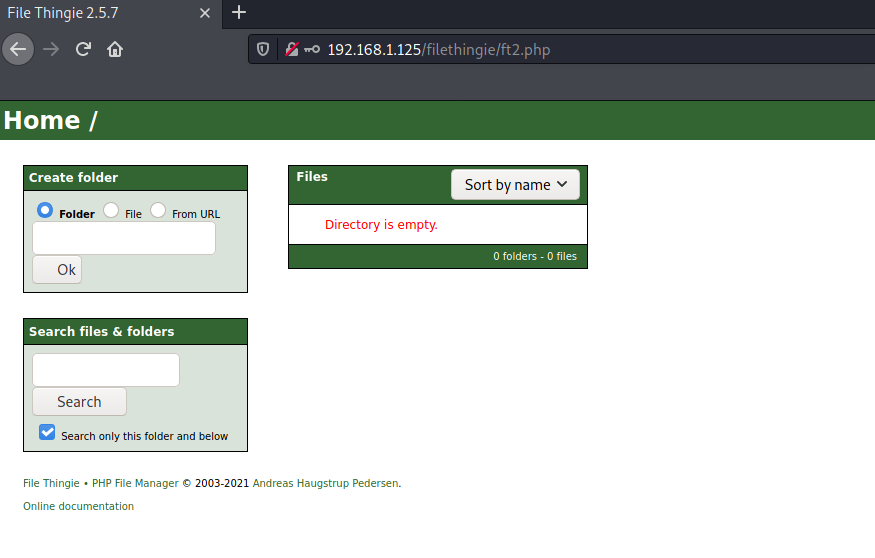The image size is (875, 558).
Task: Click the key saved-login icon
Action: 312,49
